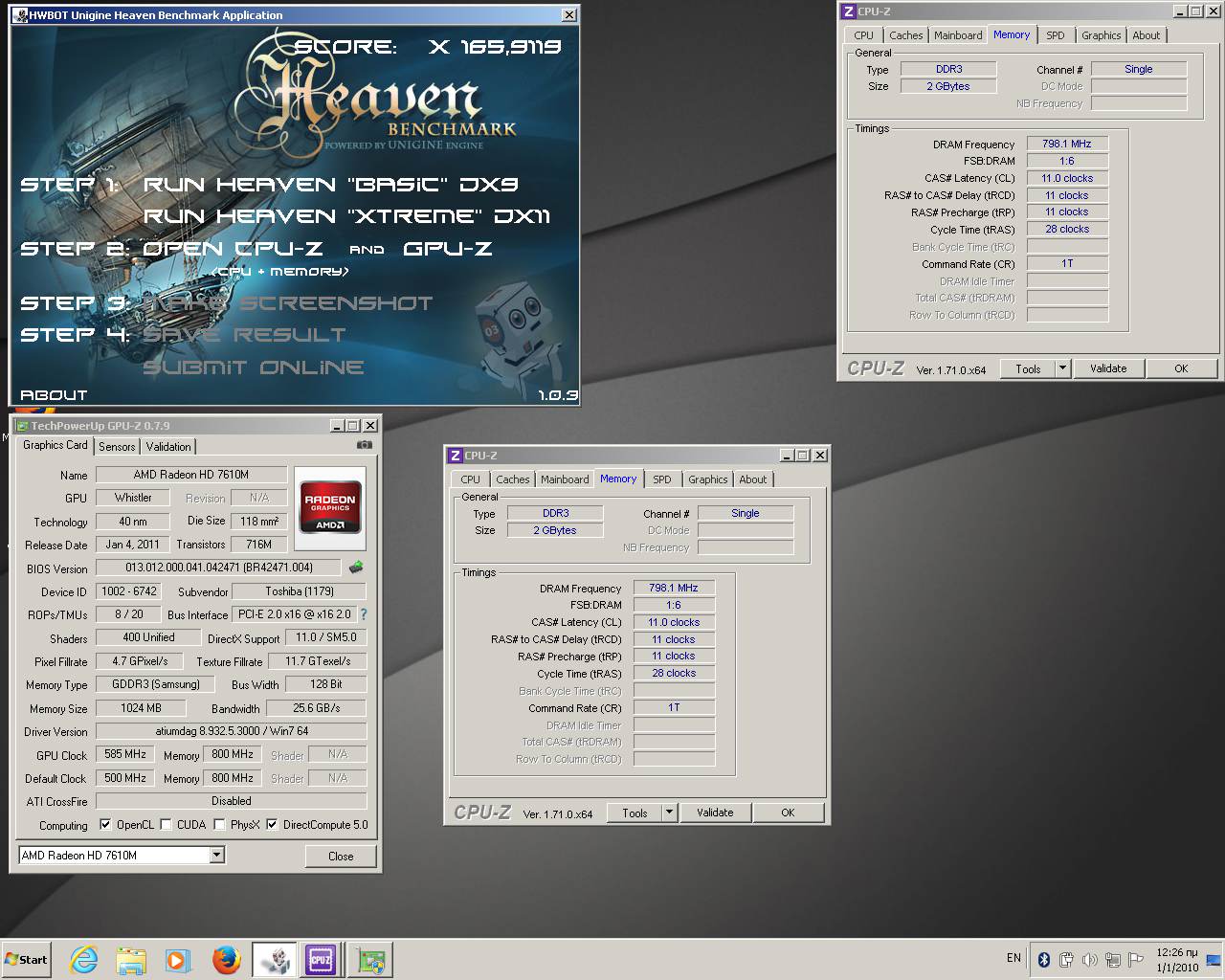
Task: Click Validate in top-right CPU-Z window
Action: [x=1108, y=368]
